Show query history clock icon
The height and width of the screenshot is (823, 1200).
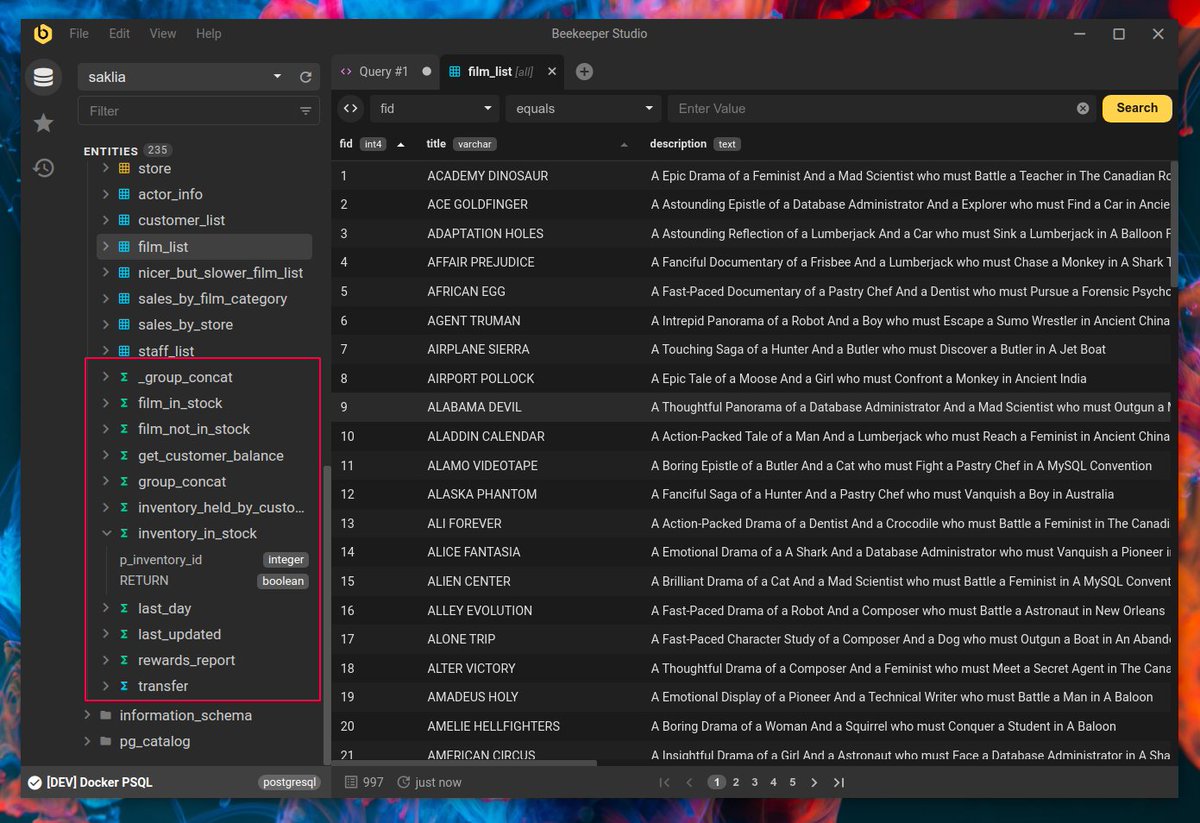tap(43, 168)
